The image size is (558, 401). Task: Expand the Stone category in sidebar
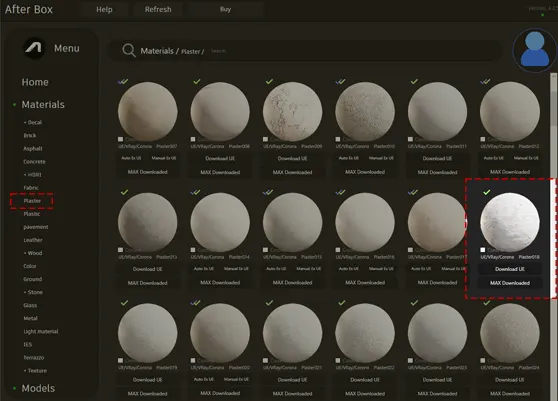coord(33,292)
